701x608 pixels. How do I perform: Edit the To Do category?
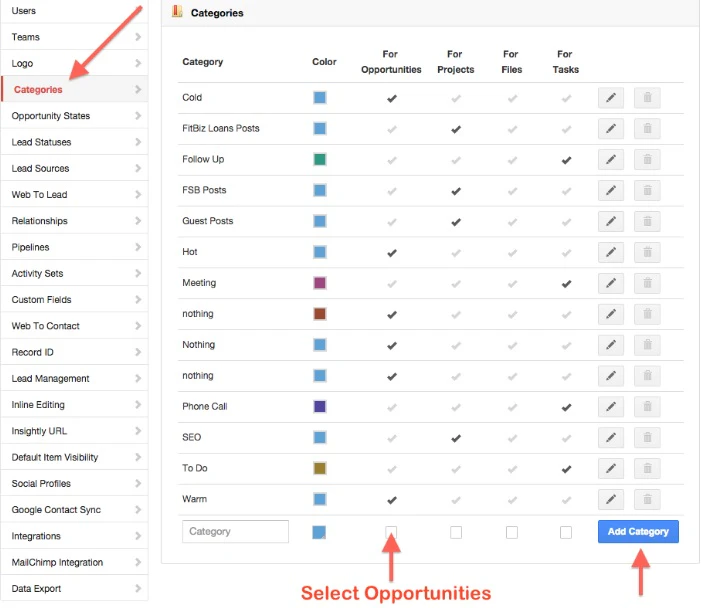(x=611, y=469)
